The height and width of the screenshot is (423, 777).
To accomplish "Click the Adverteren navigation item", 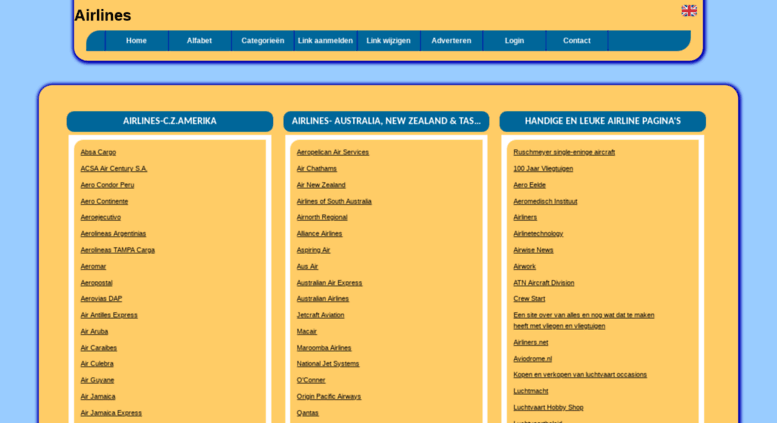I will click(451, 41).
